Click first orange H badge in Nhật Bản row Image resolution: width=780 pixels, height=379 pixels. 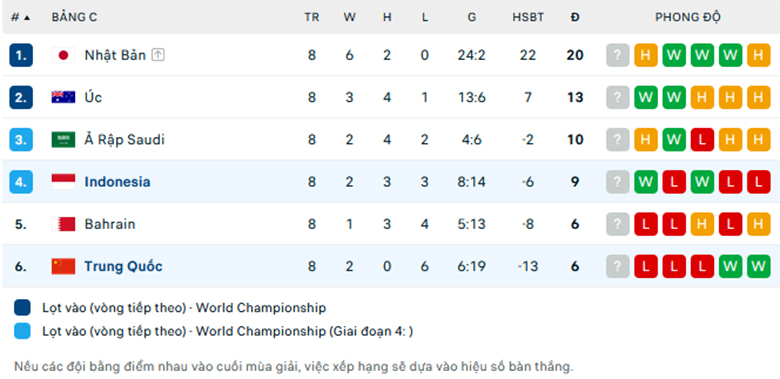click(646, 55)
